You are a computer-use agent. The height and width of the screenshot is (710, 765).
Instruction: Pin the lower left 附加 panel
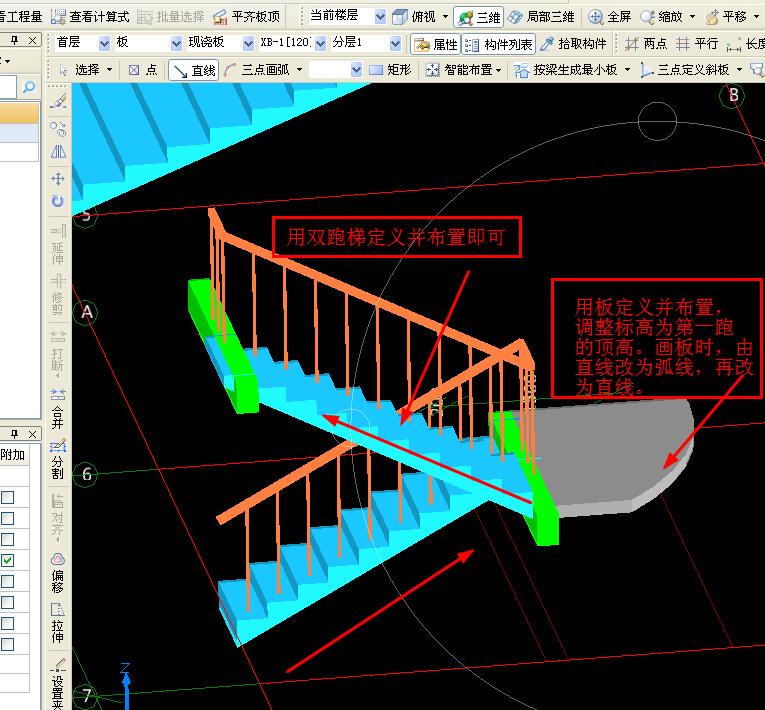tap(14, 434)
